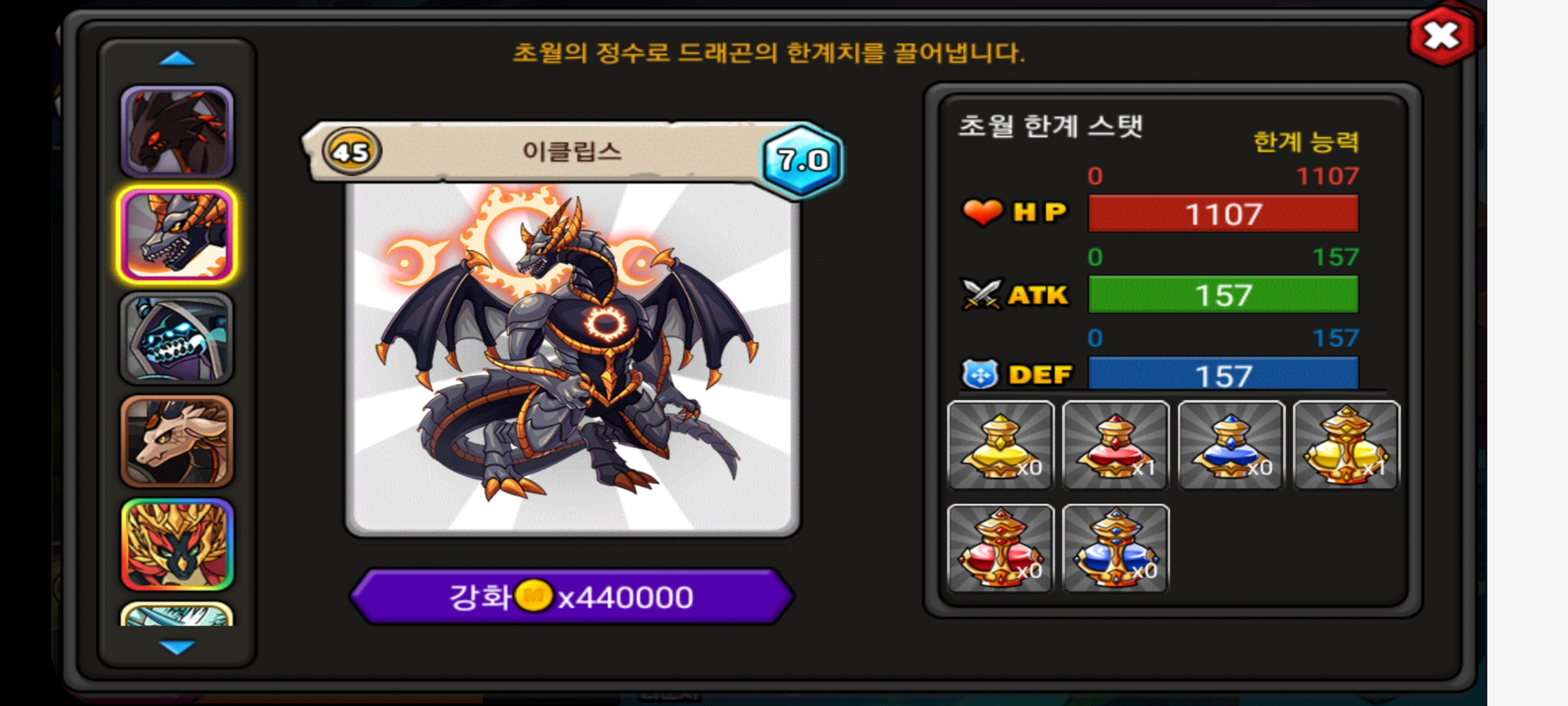Select the small yellow essence potion
Image resolution: width=1568 pixels, height=706 pixels.
click(x=1000, y=445)
